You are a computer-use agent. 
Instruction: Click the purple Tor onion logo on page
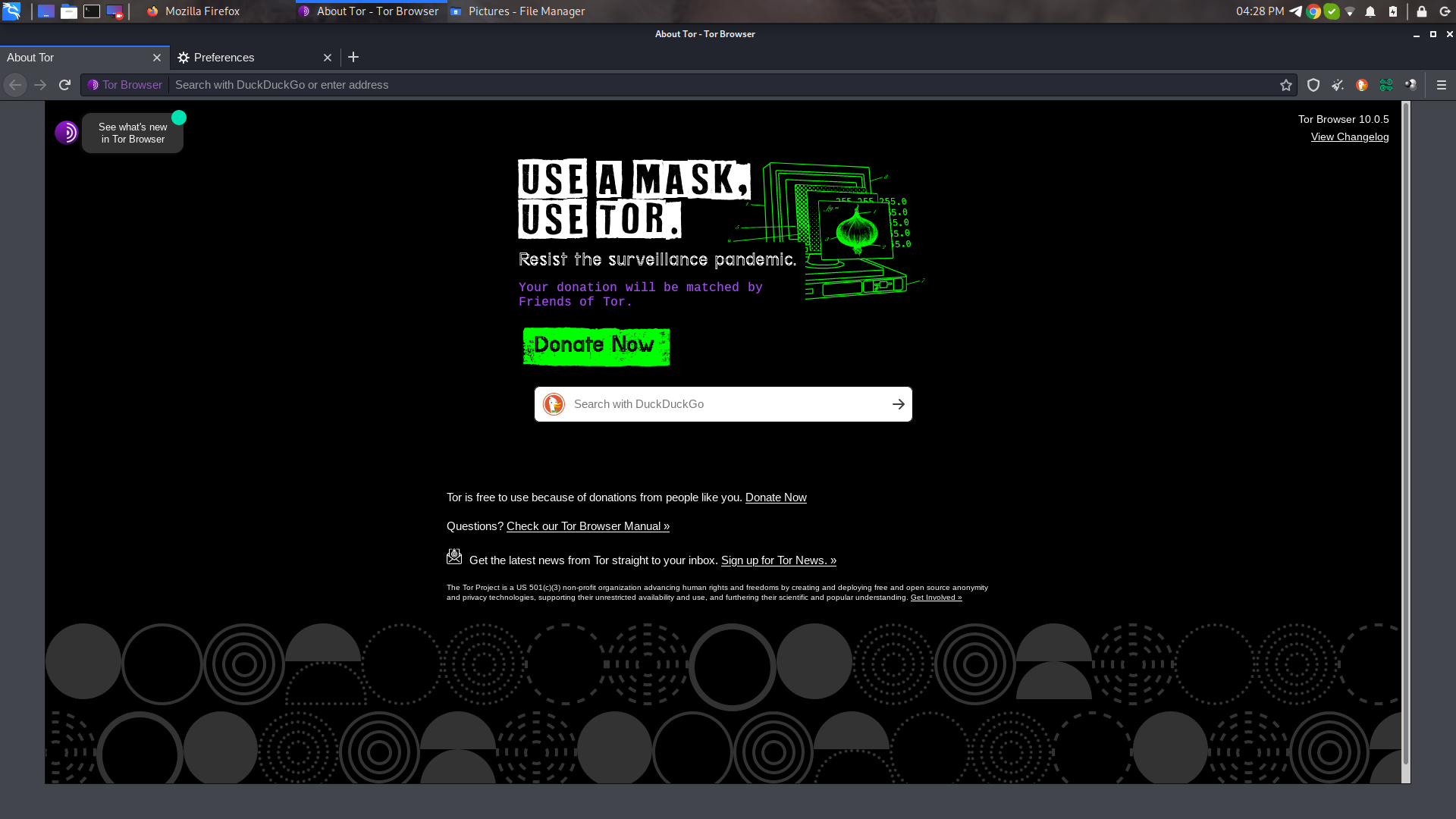[67, 133]
